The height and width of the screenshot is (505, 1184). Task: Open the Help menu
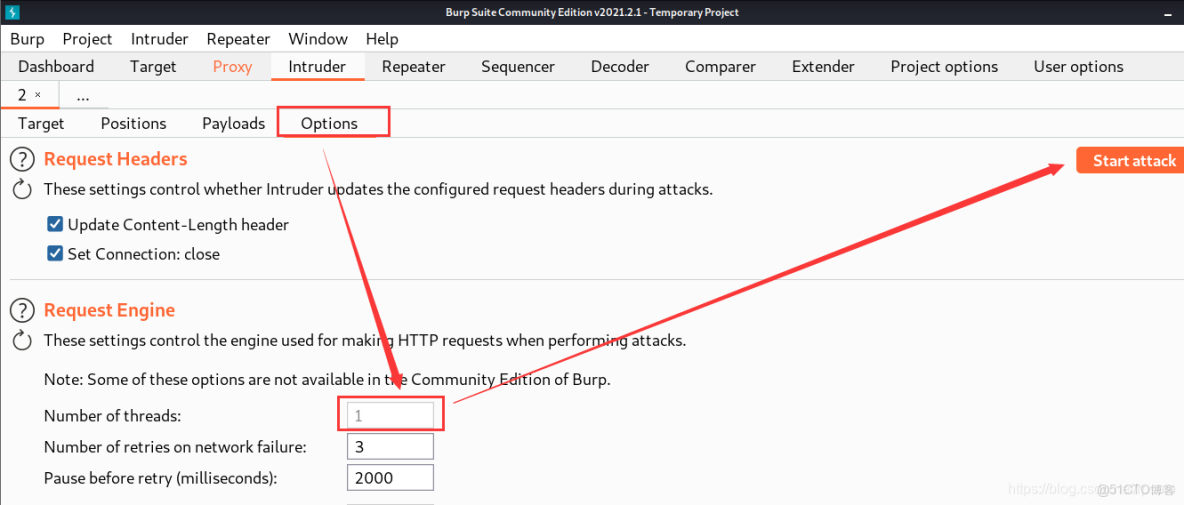[382, 39]
